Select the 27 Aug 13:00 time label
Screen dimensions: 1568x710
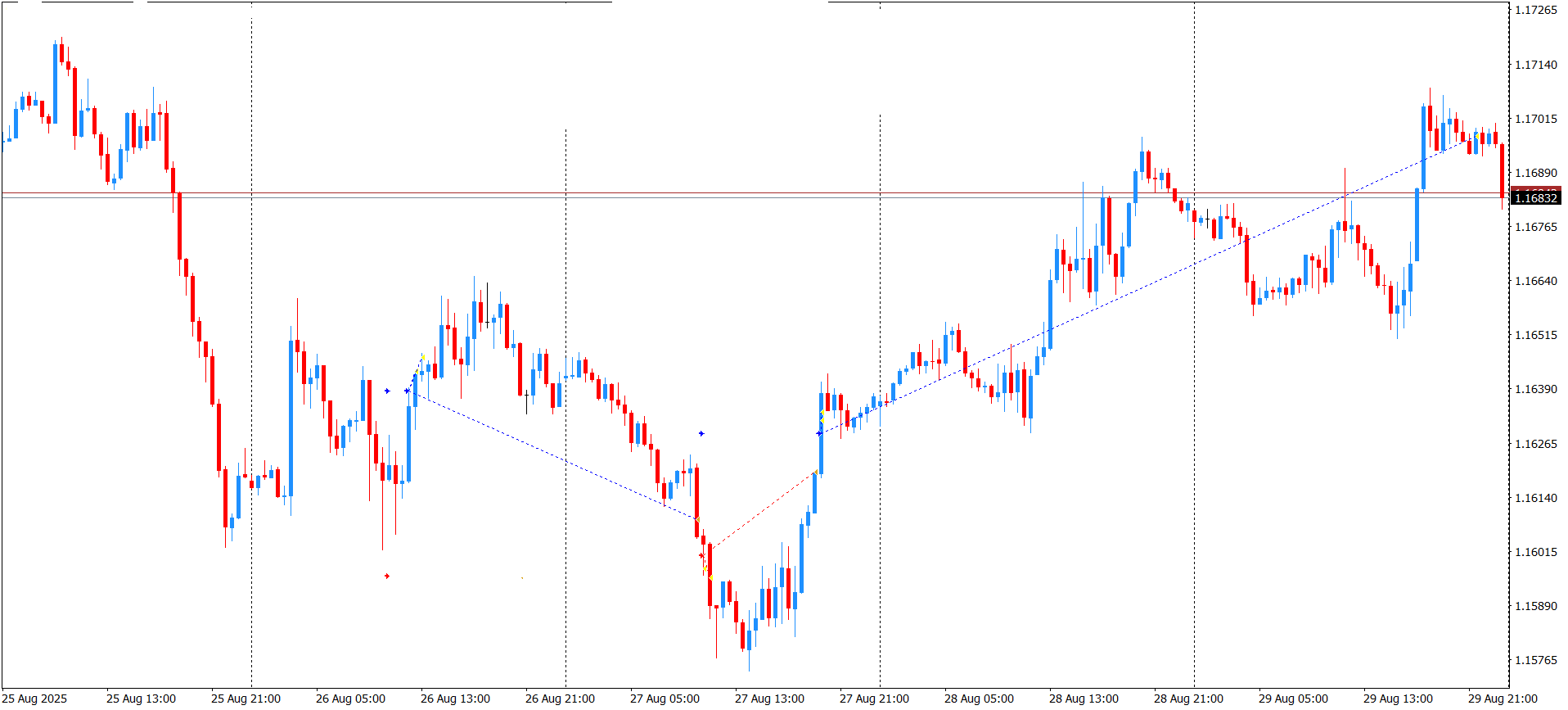coord(769,699)
